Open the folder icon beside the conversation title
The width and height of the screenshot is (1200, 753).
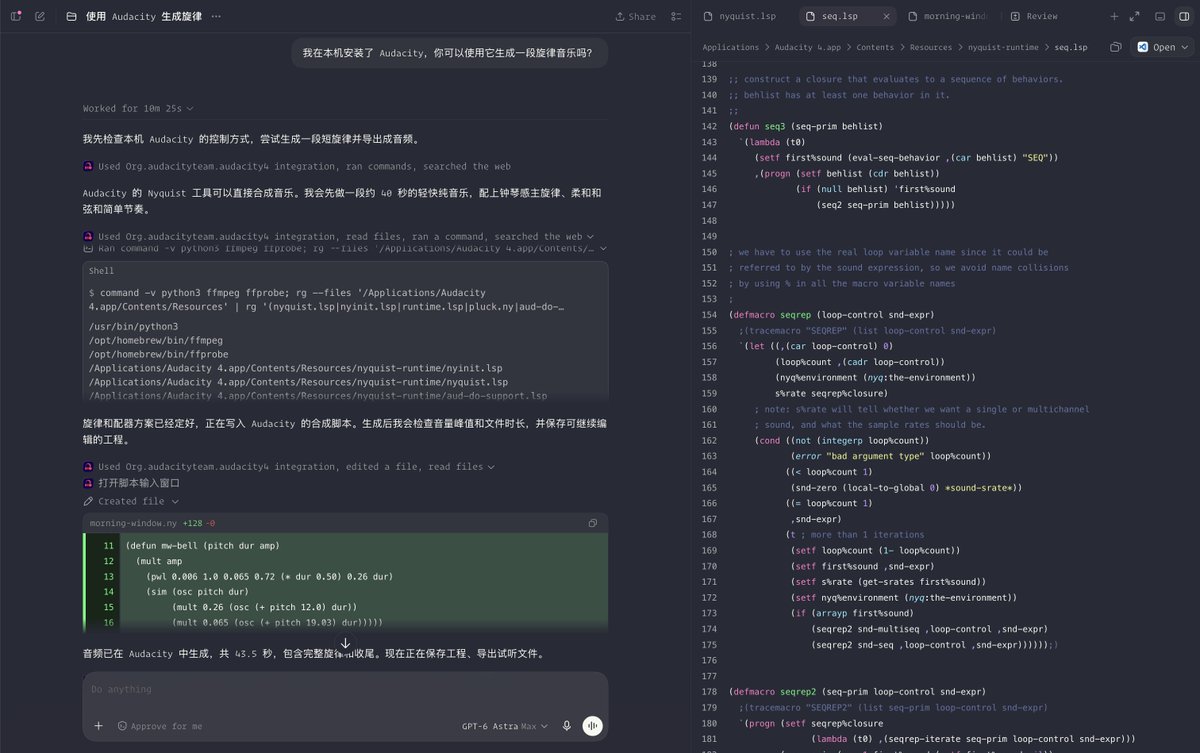[71, 16]
